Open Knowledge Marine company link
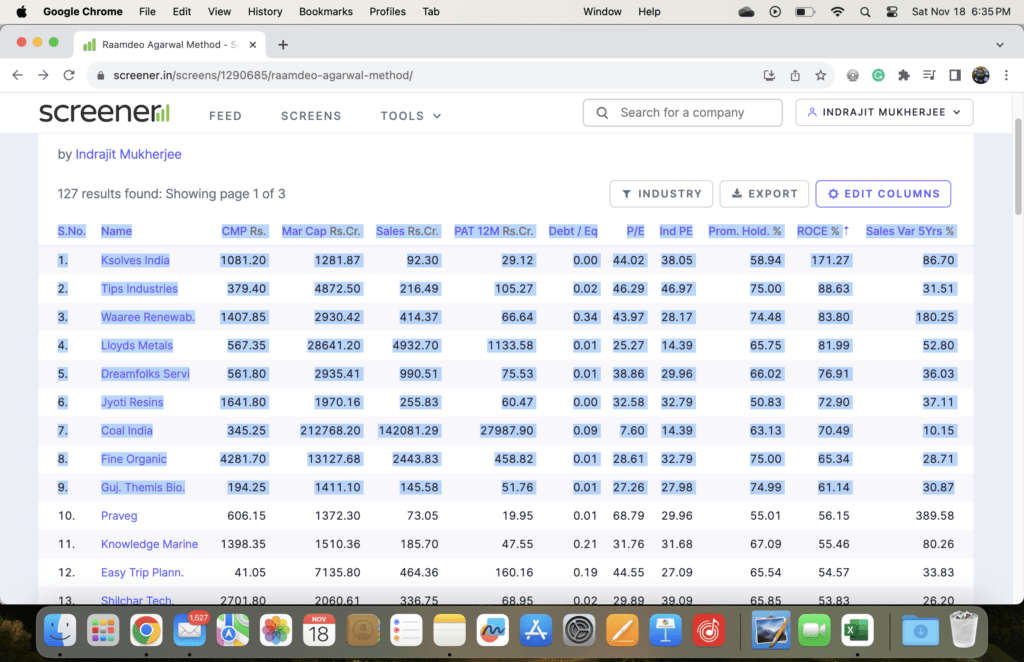The width and height of the screenshot is (1024, 662). tap(150, 544)
